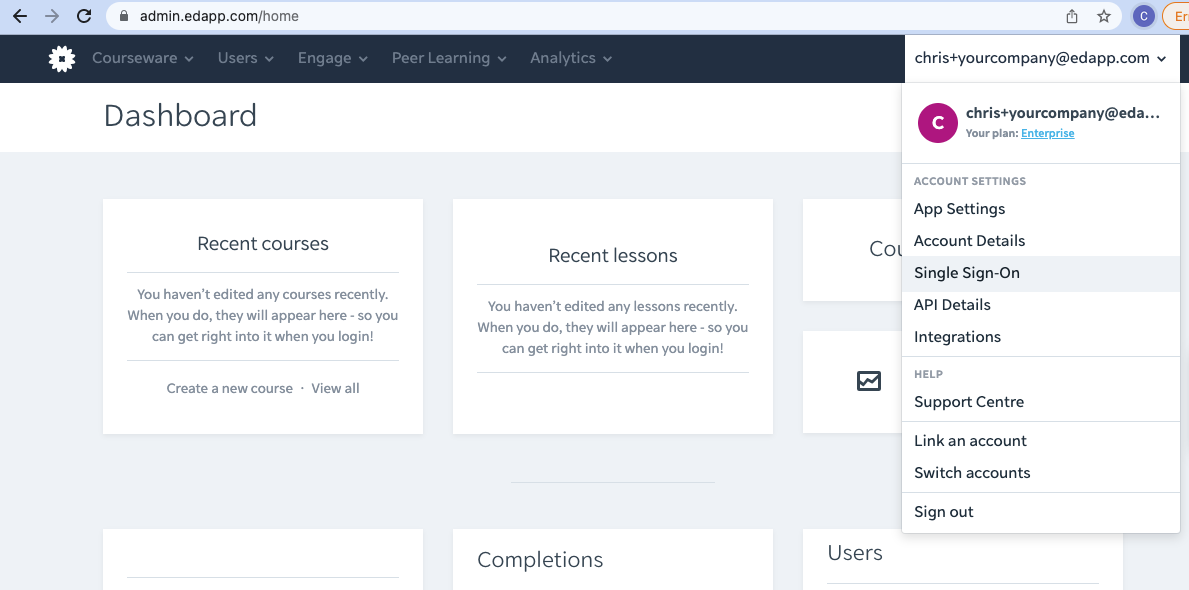Select the chart icon on the dashboard card
Viewport: 1189px width, 590px height.
click(x=868, y=381)
